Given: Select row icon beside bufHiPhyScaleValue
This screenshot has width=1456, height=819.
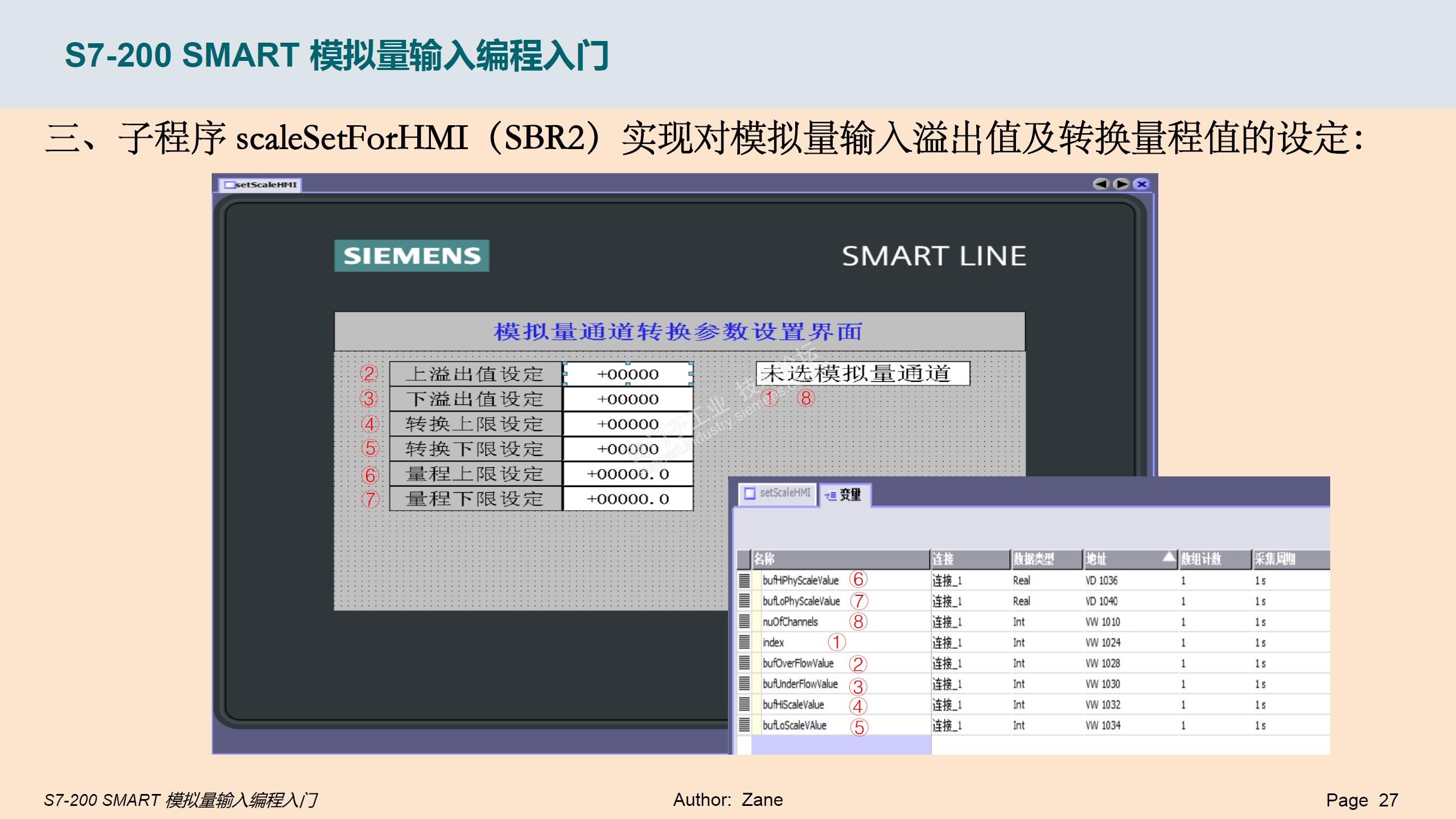Looking at the screenshot, I should click(744, 581).
